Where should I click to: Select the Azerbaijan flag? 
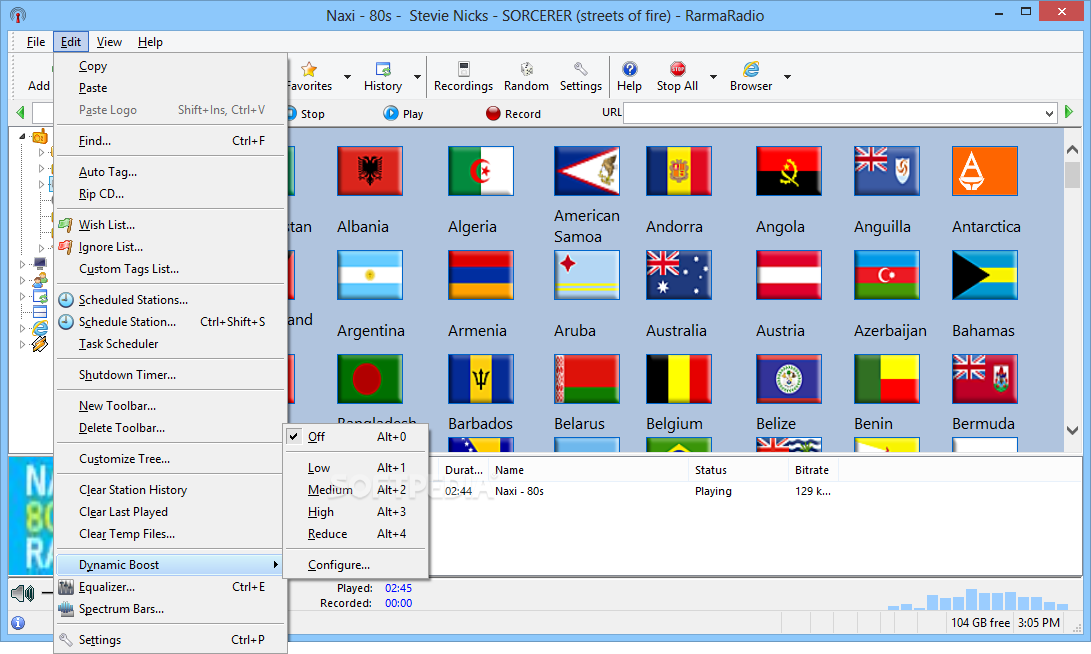click(x=887, y=275)
